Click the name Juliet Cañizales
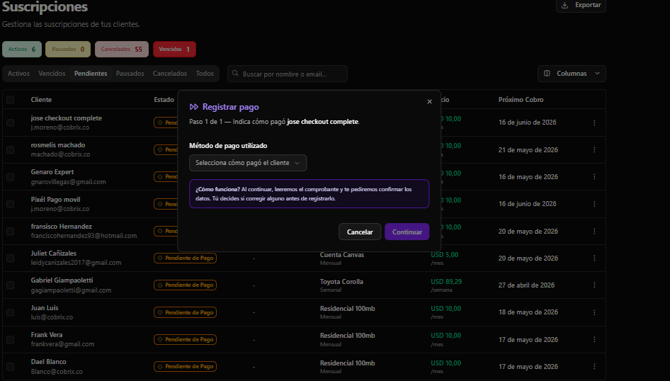 (x=53, y=253)
